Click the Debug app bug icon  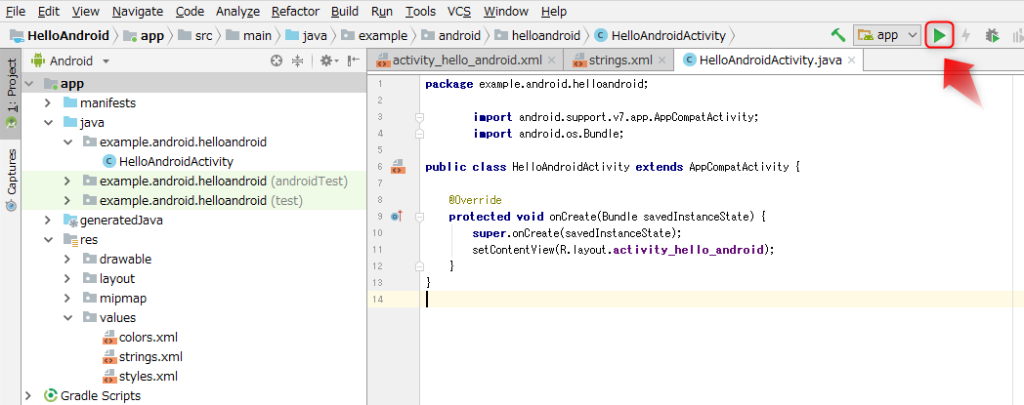(992, 35)
